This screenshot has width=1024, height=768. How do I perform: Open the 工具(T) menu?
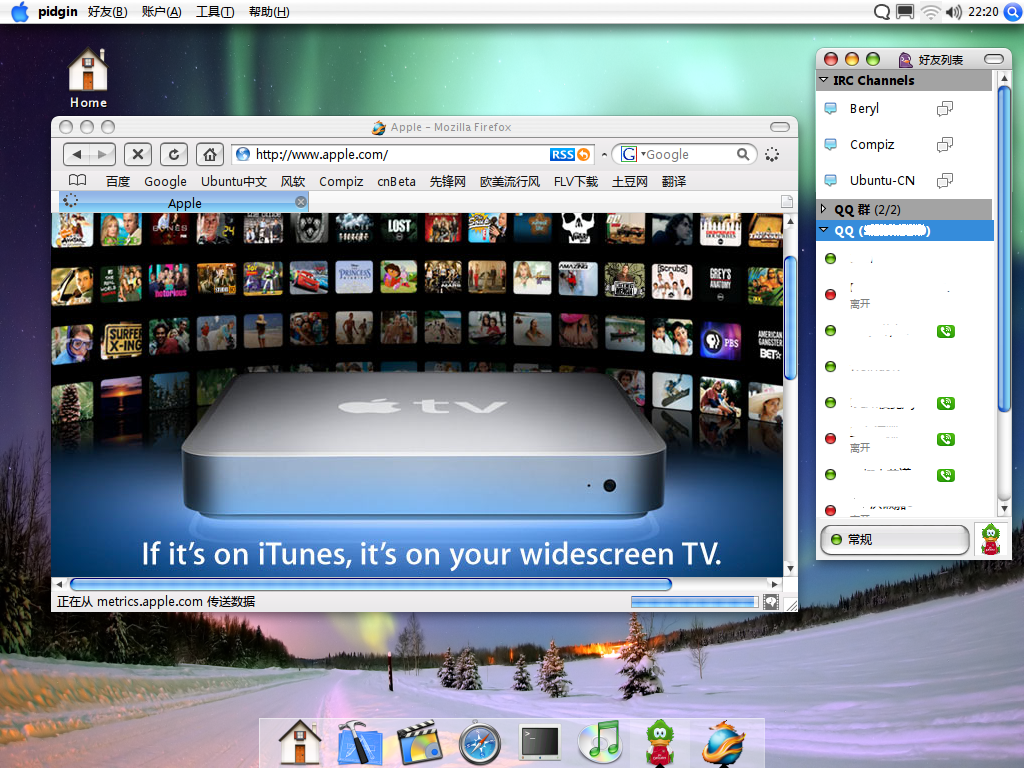click(215, 12)
